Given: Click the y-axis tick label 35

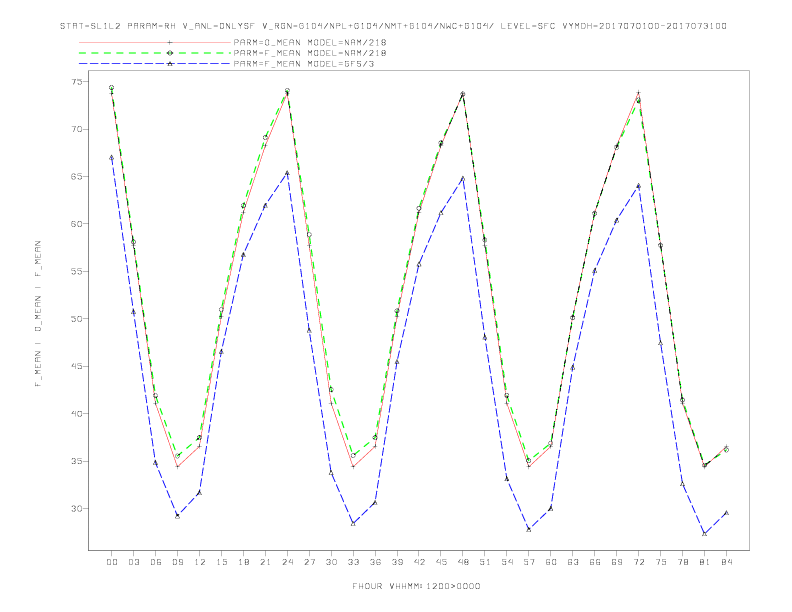Looking at the screenshot, I should tap(76, 461).
